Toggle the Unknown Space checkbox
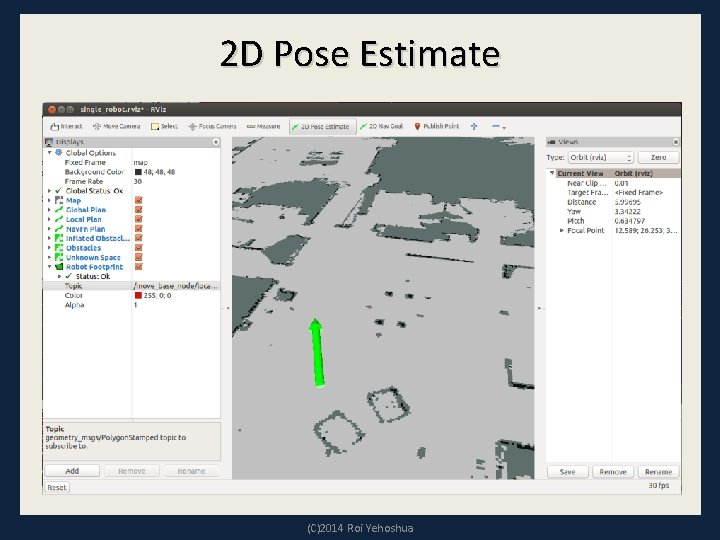Viewport: 720px width, 540px height. (139, 257)
